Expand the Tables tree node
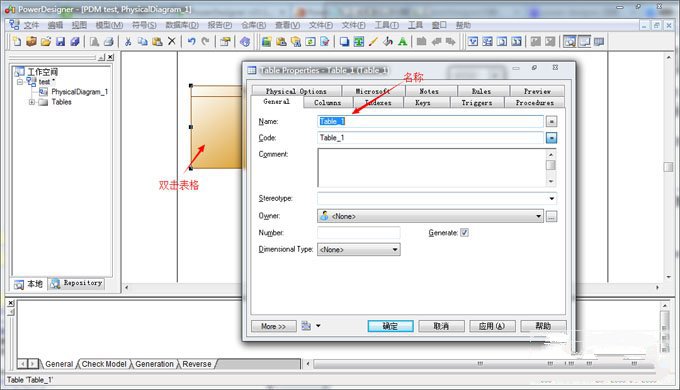The height and width of the screenshot is (390, 680). pyautogui.click(x=32, y=102)
